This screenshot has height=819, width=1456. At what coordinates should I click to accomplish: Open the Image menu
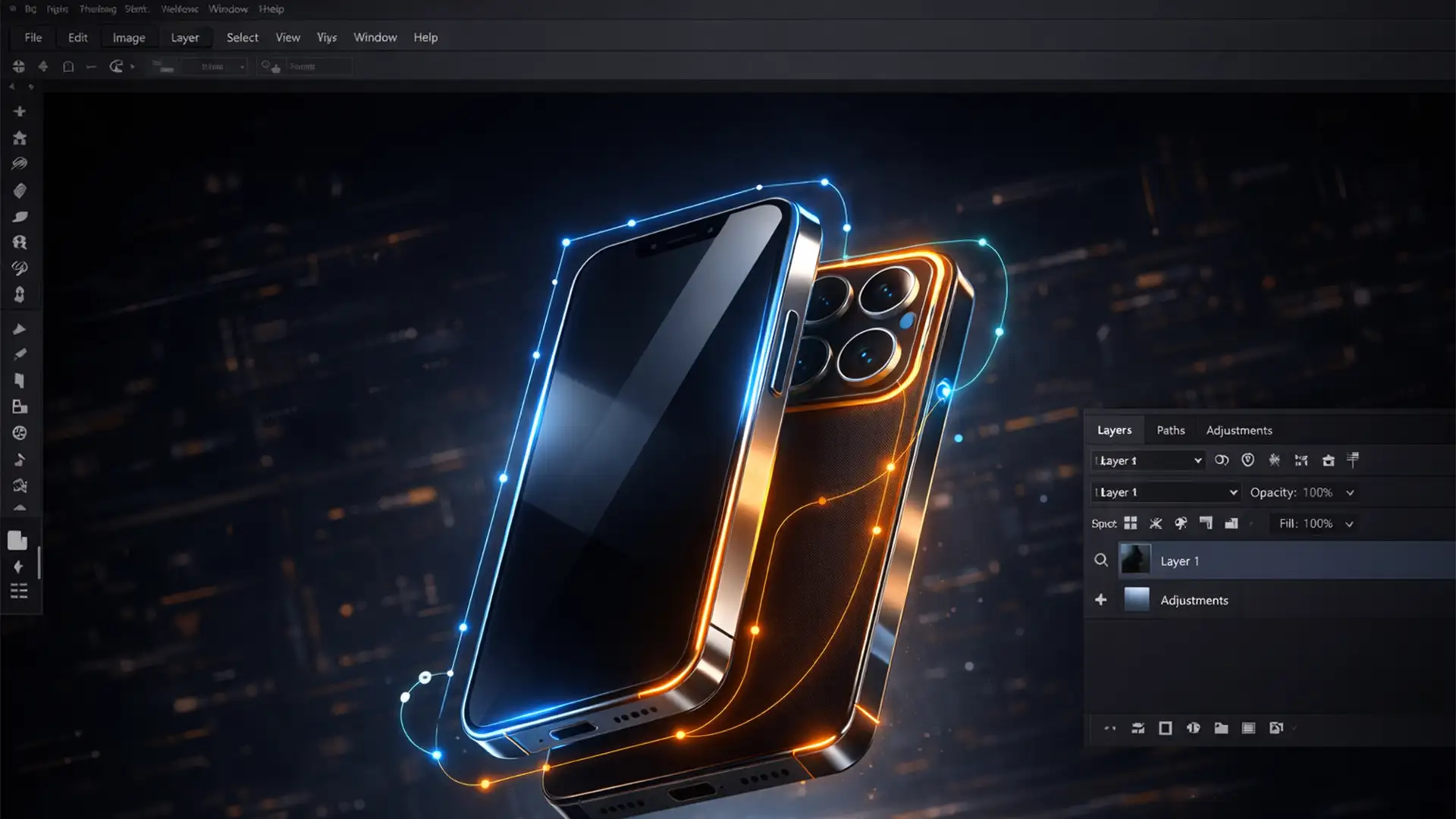pos(127,37)
